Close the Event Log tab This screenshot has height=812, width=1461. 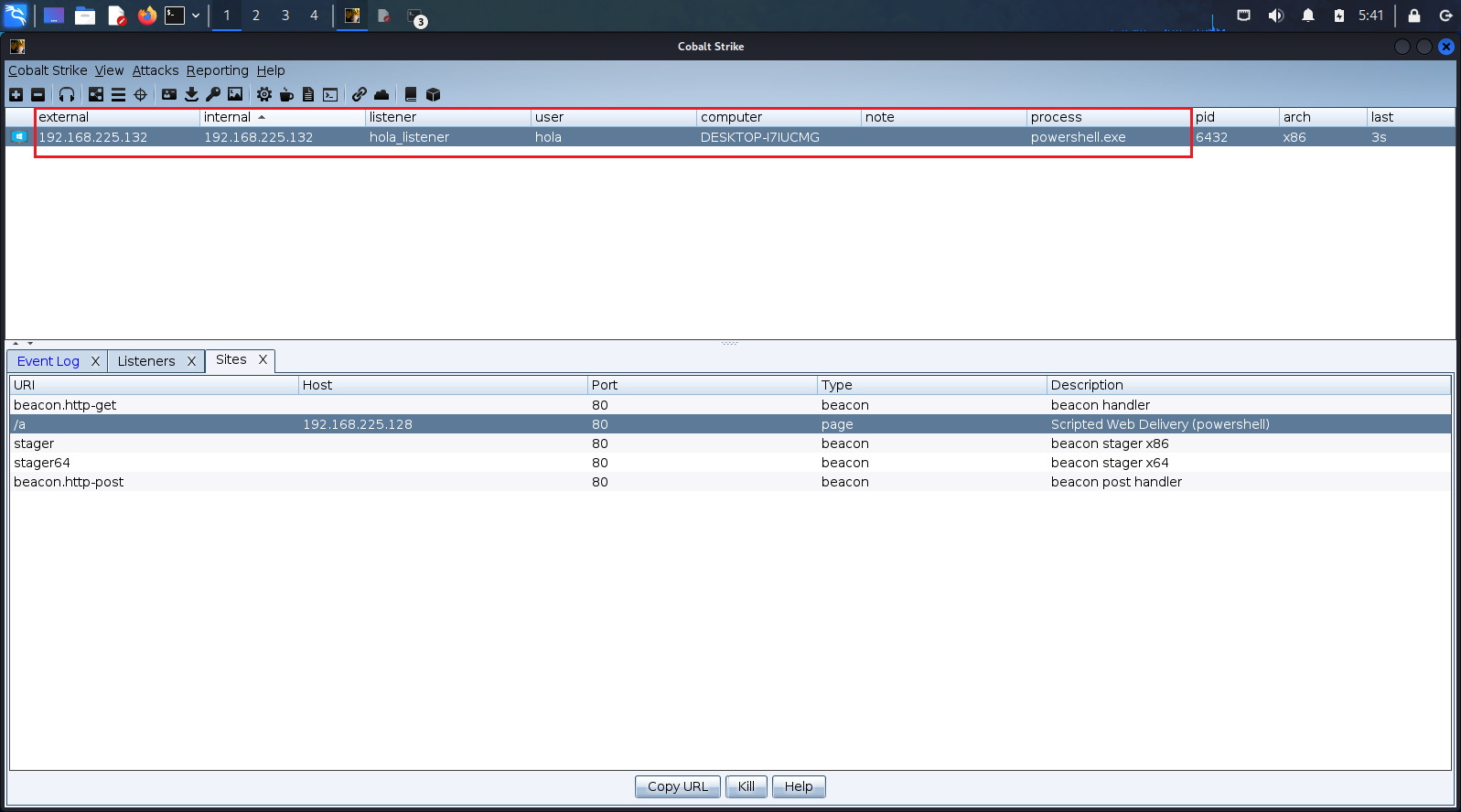(x=95, y=361)
